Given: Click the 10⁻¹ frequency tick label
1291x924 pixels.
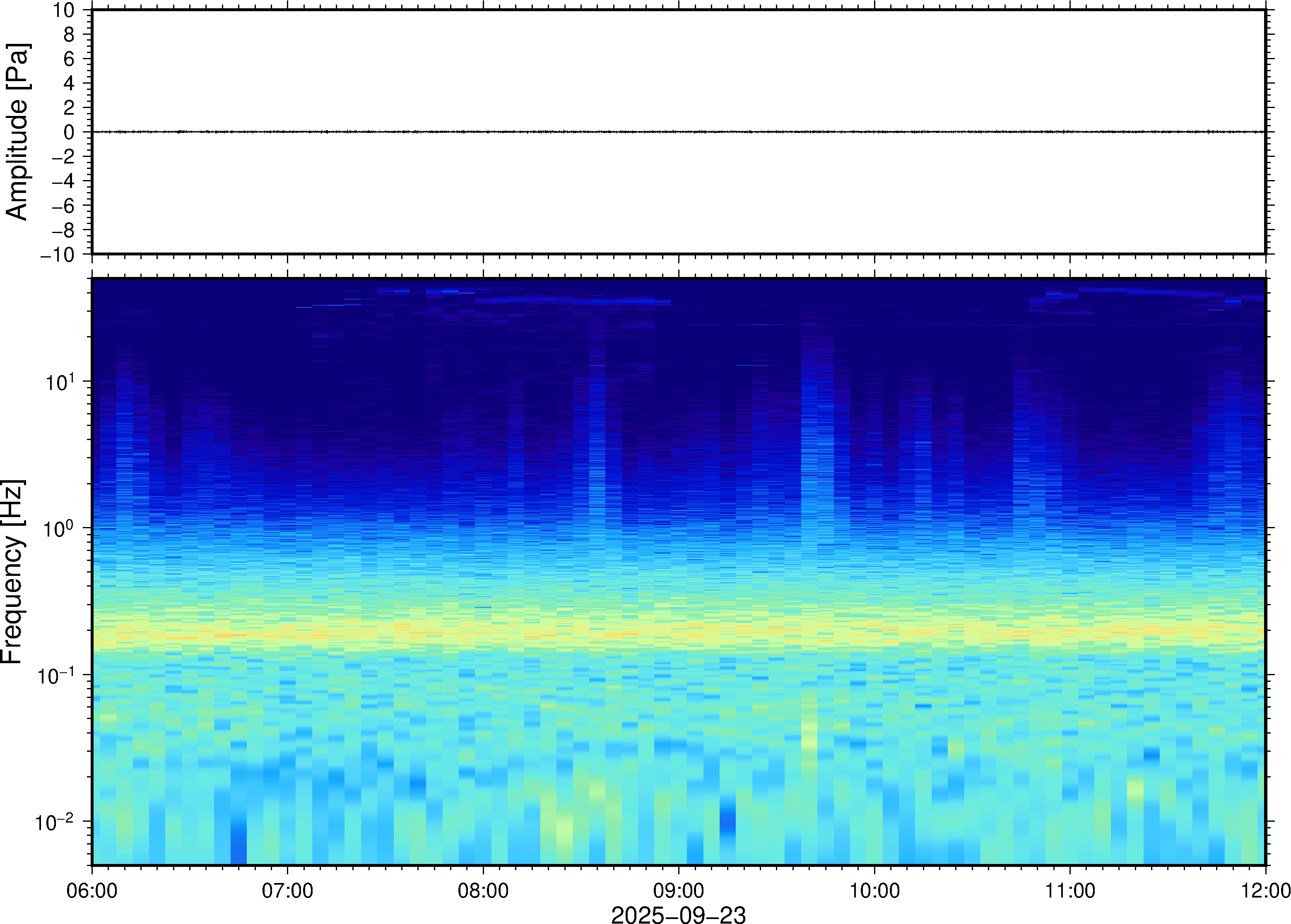Looking at the screenshot, I should [x=55, y=676].
